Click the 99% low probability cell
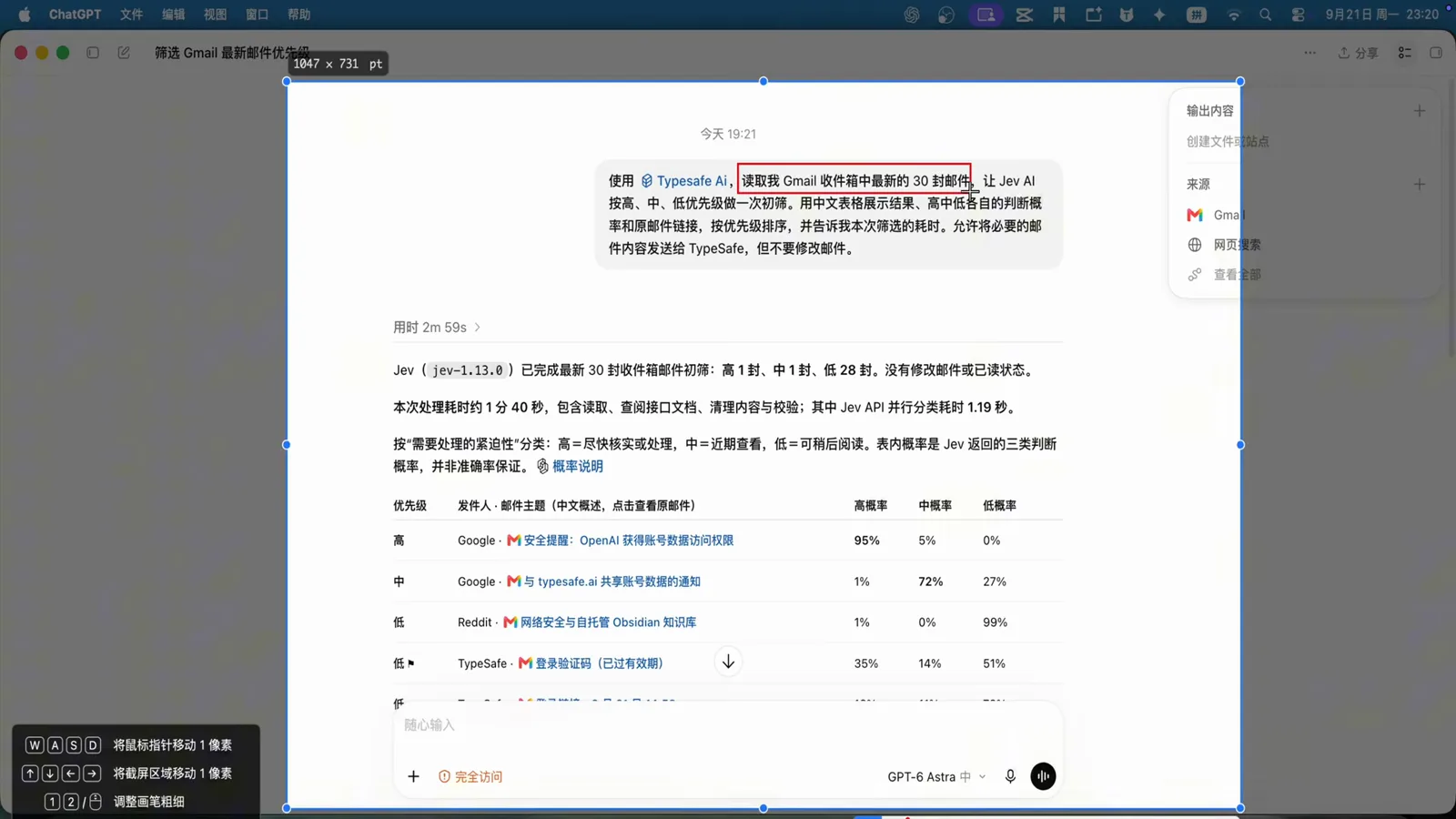Screen dimensions: 1456x819 (996, 622)
